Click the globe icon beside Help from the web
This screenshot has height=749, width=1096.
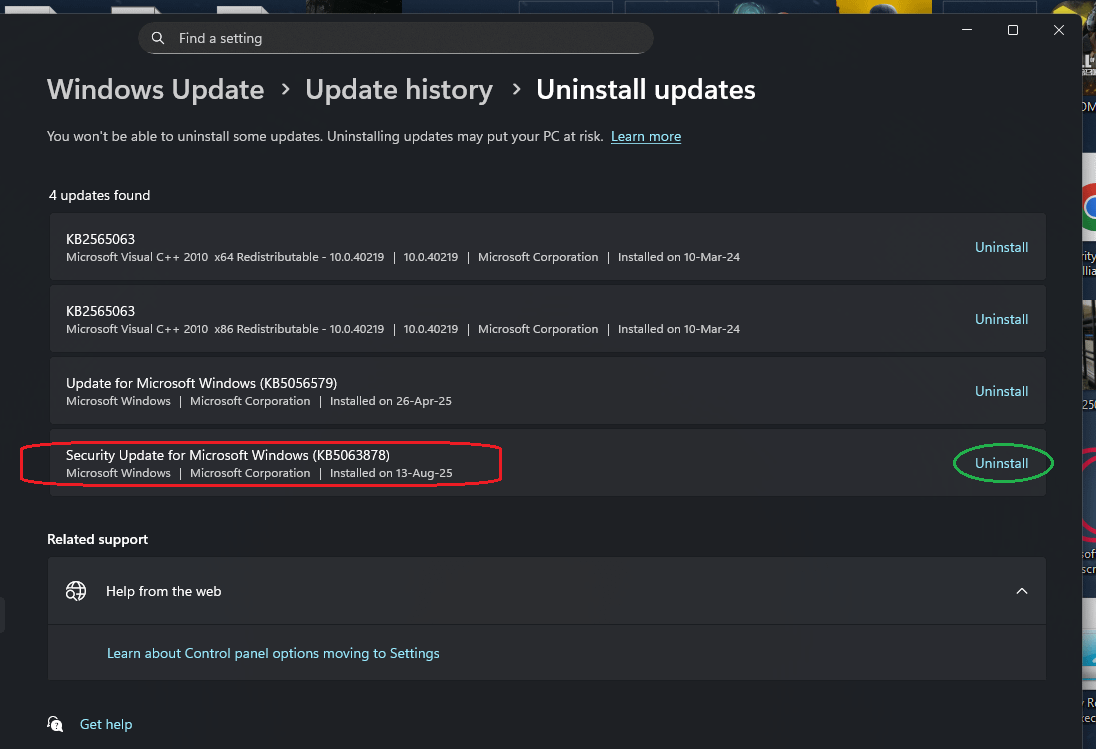76,591
